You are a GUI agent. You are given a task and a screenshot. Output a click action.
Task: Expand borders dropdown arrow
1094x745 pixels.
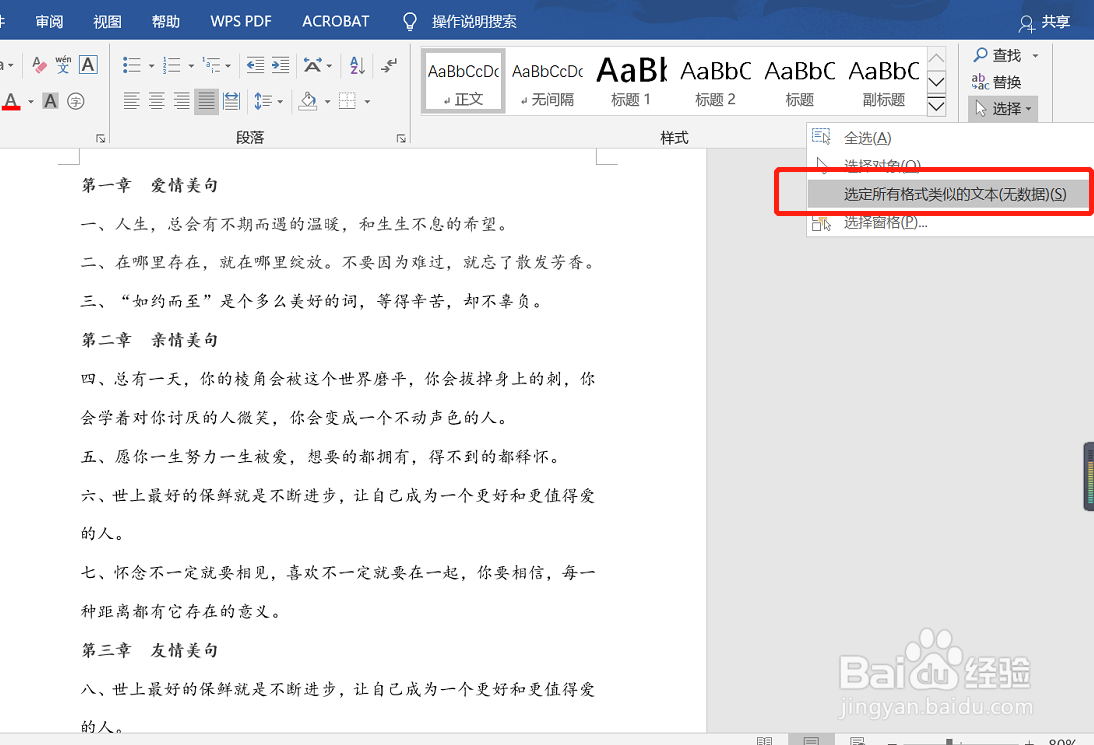point(367,102)
